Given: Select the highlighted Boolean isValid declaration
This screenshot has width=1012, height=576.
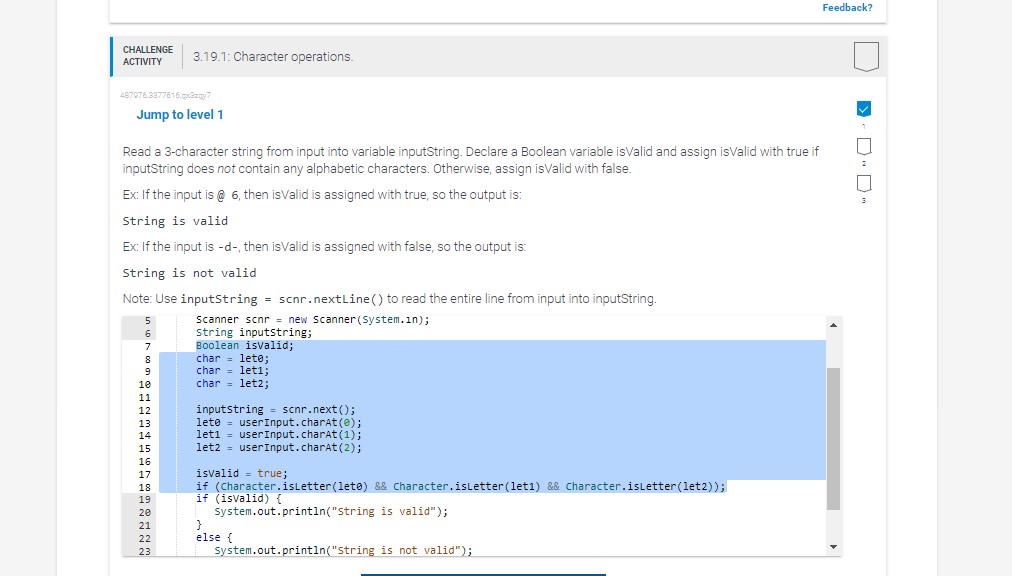Looking at the screenshot, I should [x=237, y=345].
